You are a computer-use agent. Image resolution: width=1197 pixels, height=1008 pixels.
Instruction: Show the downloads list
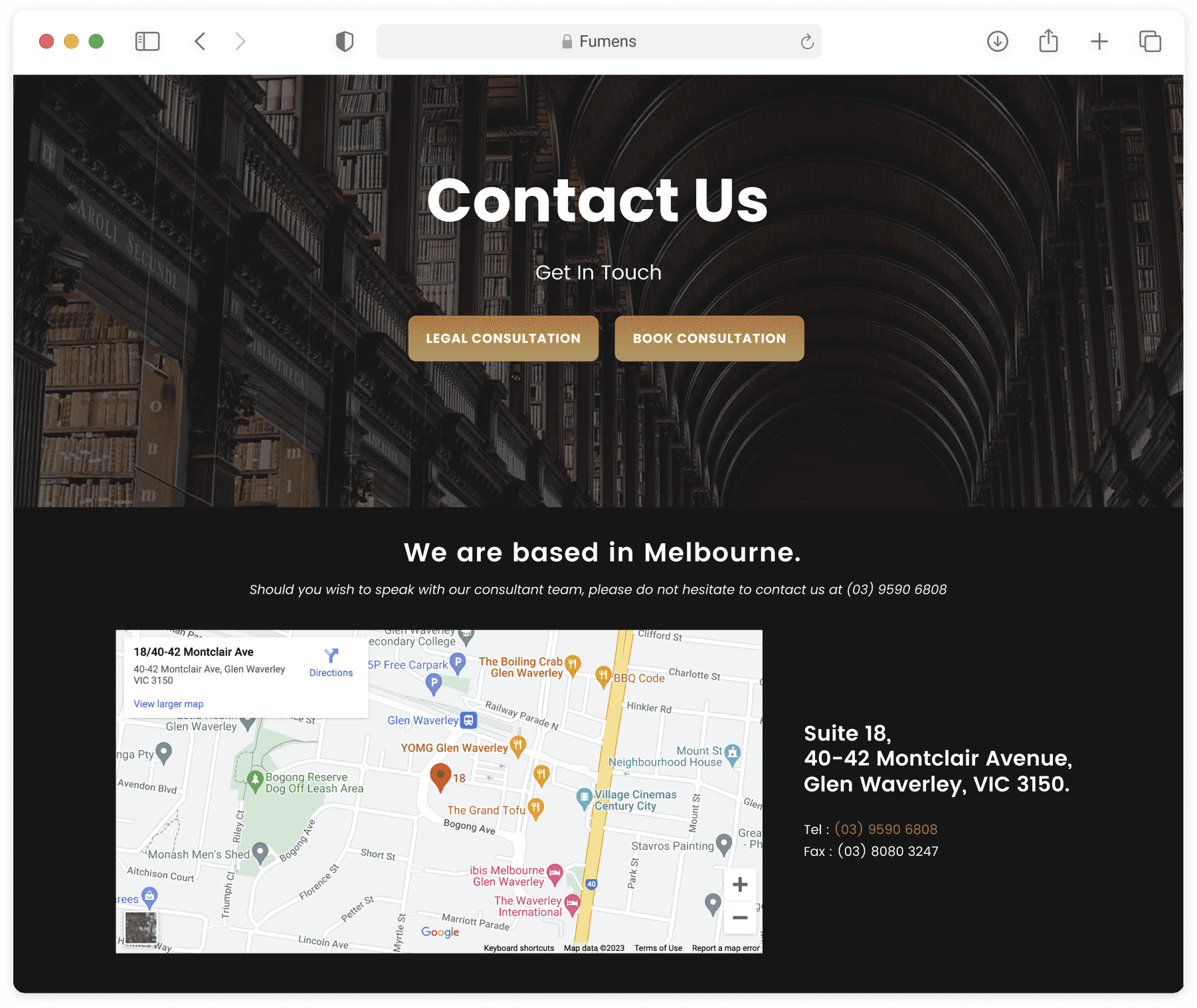point(997,41)
